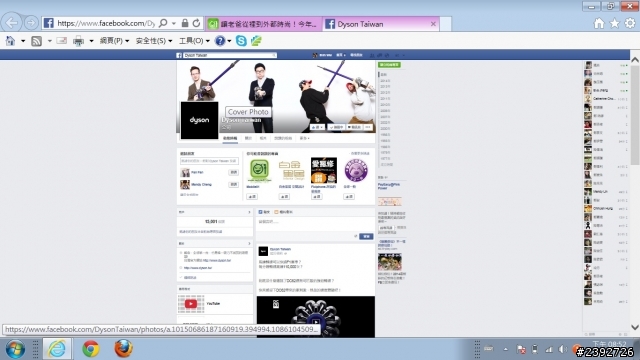Click the blue post submit button
640x360 pixels.
tap(366, 236)
